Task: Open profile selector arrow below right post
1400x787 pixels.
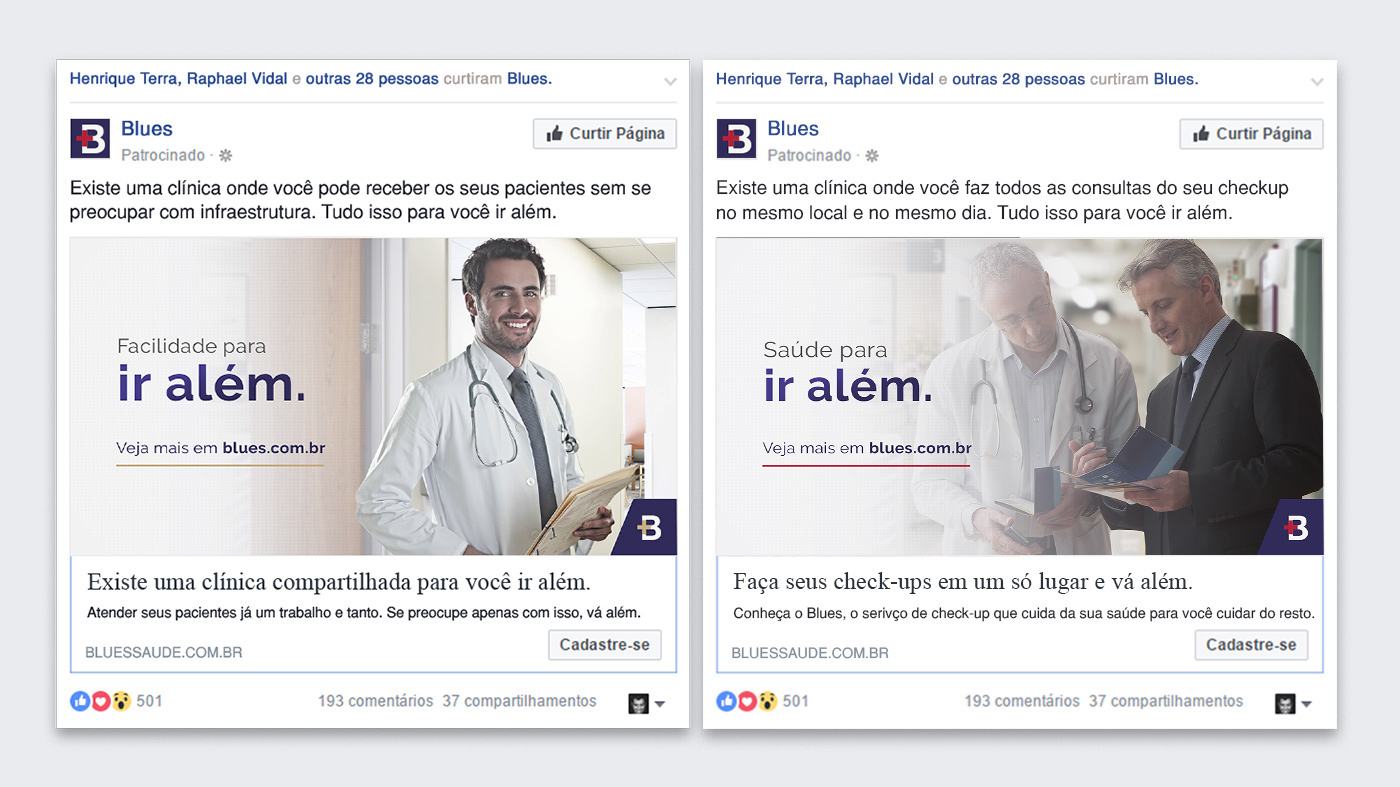Action: [x=1306, y=705]
